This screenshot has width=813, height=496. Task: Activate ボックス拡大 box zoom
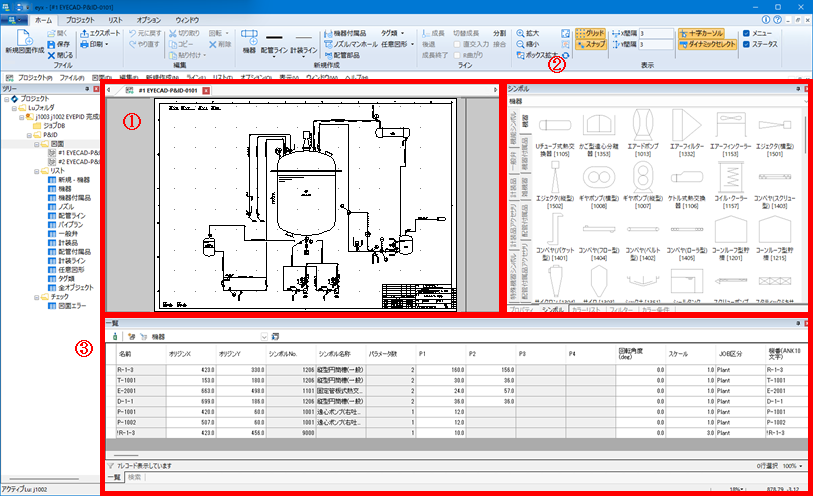[x=537, y=55]
